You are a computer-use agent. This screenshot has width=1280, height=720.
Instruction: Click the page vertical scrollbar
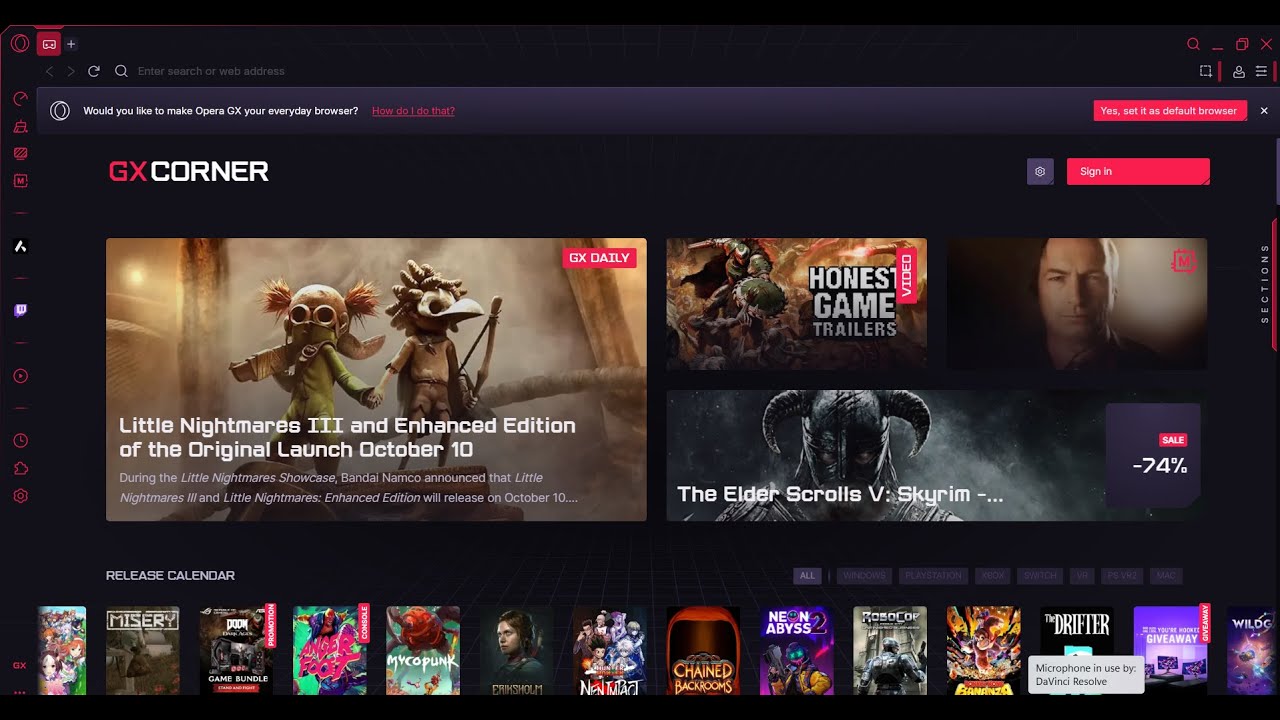(1277, 170)
